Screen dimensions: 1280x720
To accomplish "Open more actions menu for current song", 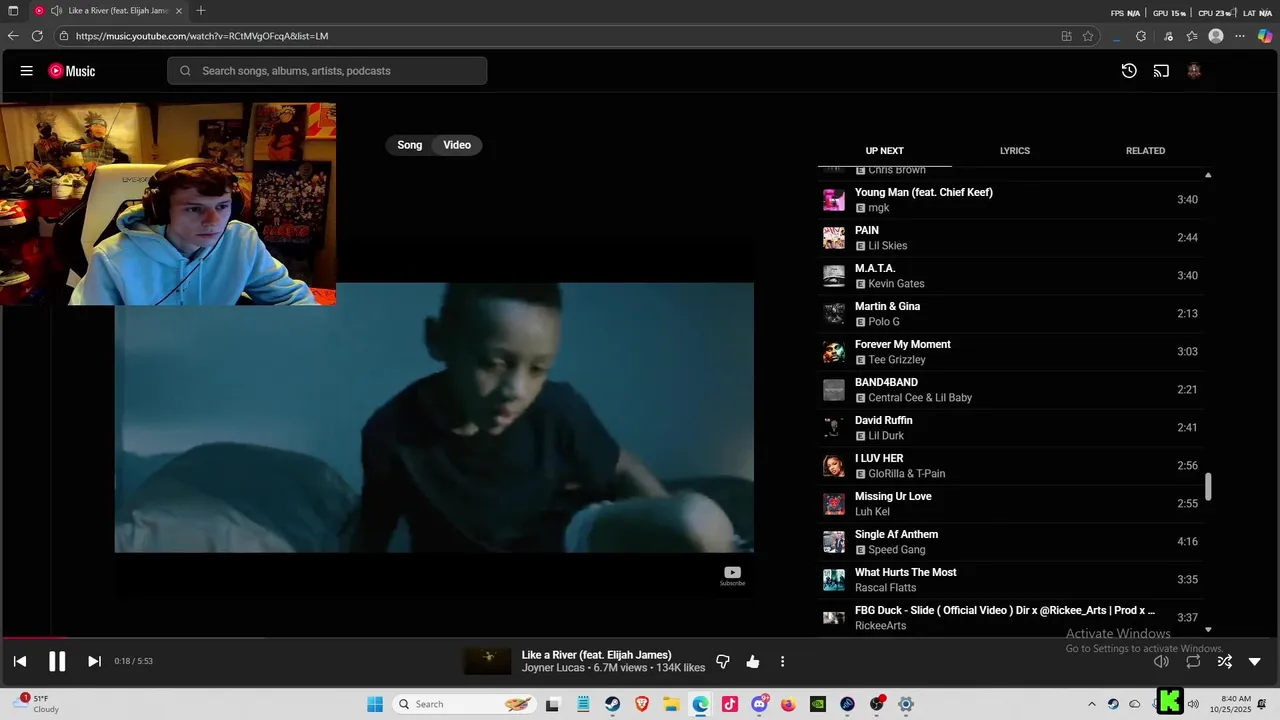I will [x=782, y=661].
